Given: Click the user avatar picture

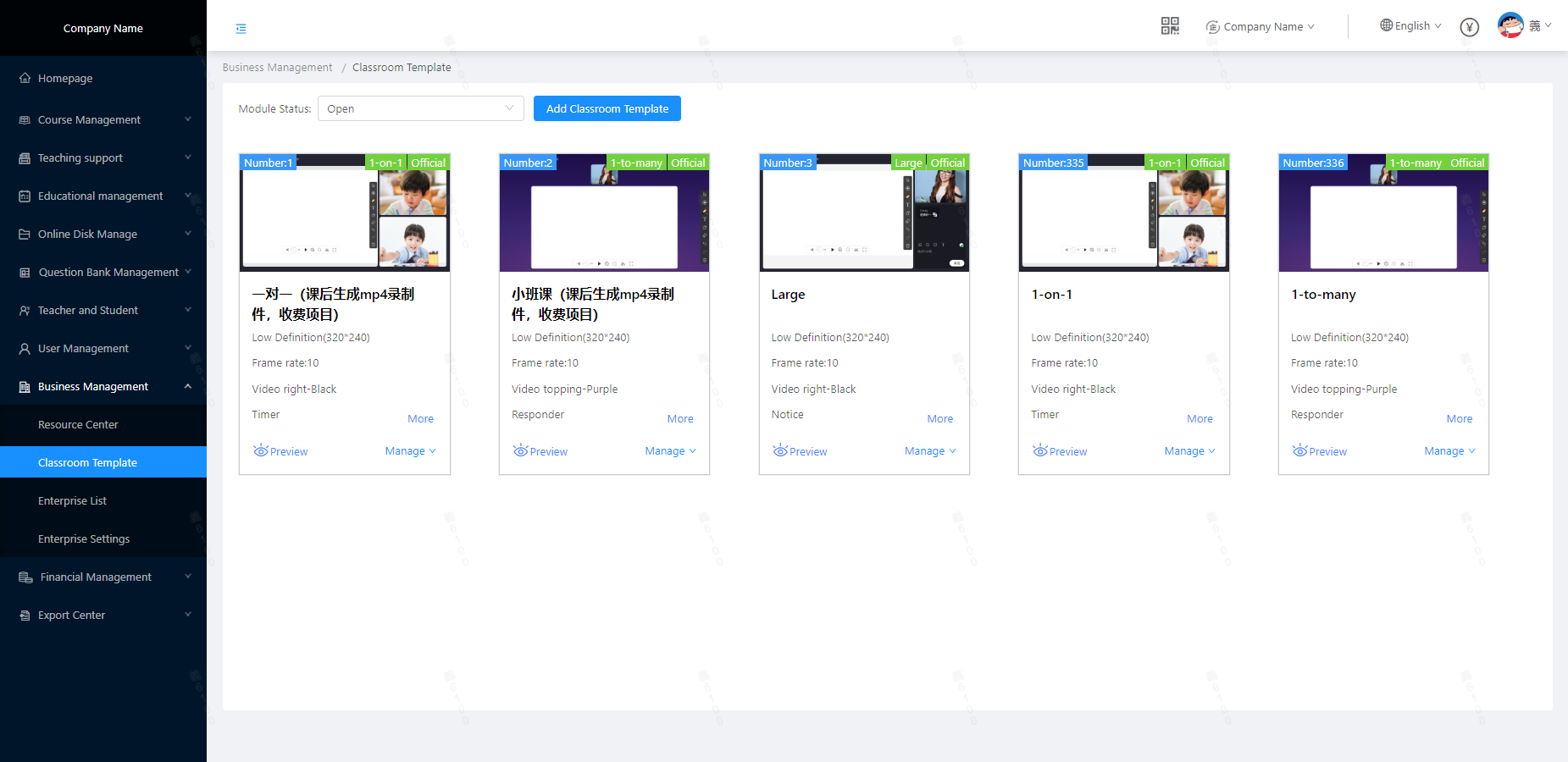Looking at the screenshot, I should 1510,25.
